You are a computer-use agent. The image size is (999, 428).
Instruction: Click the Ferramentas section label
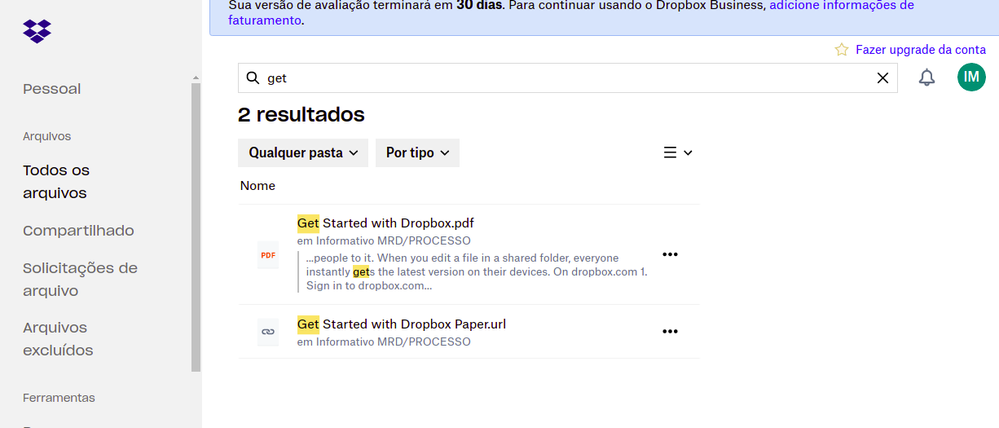59,398
